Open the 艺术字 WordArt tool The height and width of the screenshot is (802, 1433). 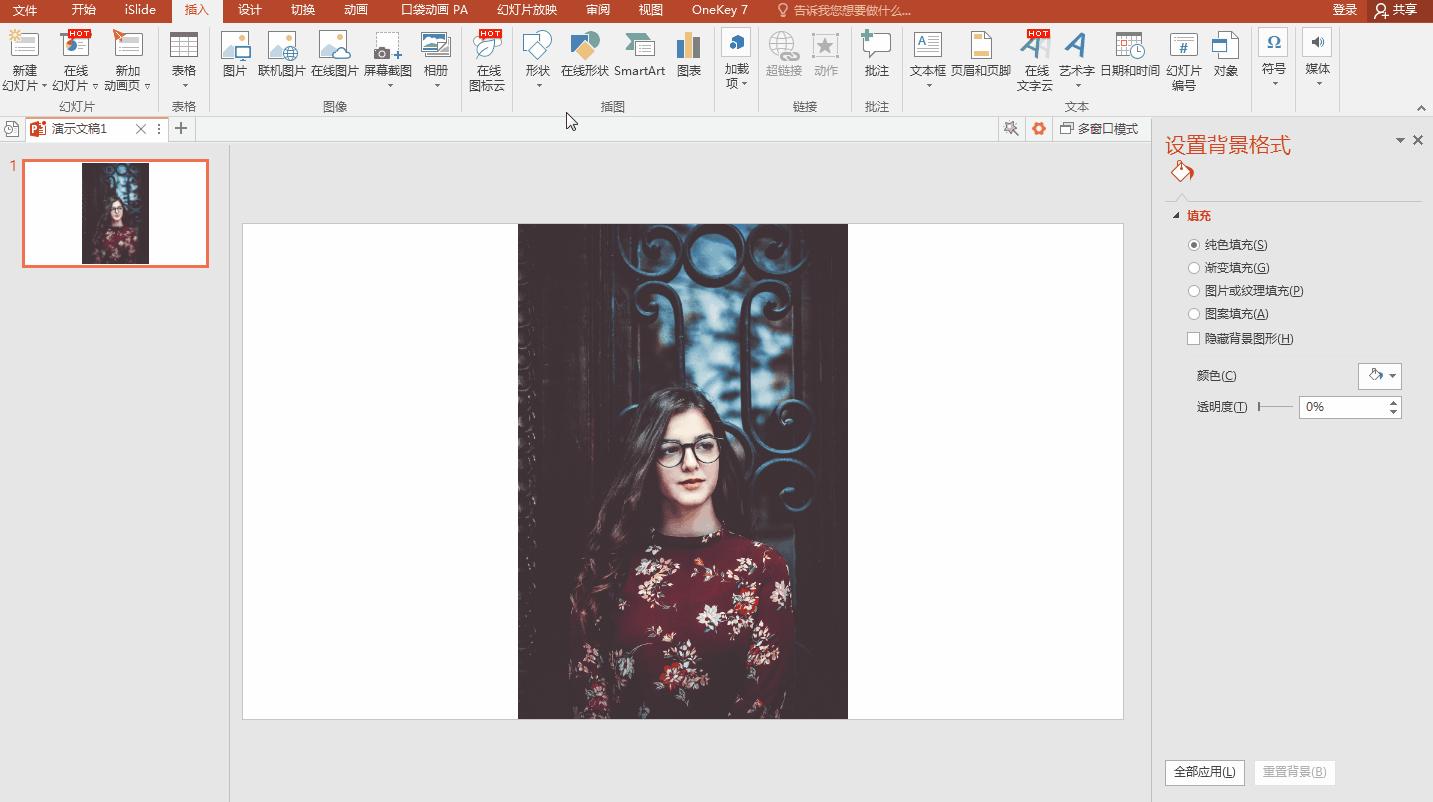[1076, 54]
